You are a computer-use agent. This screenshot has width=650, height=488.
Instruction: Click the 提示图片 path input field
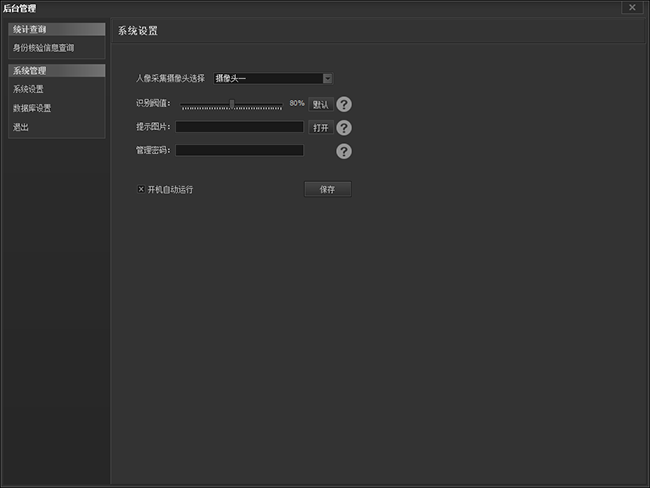(x=239, y=127)
